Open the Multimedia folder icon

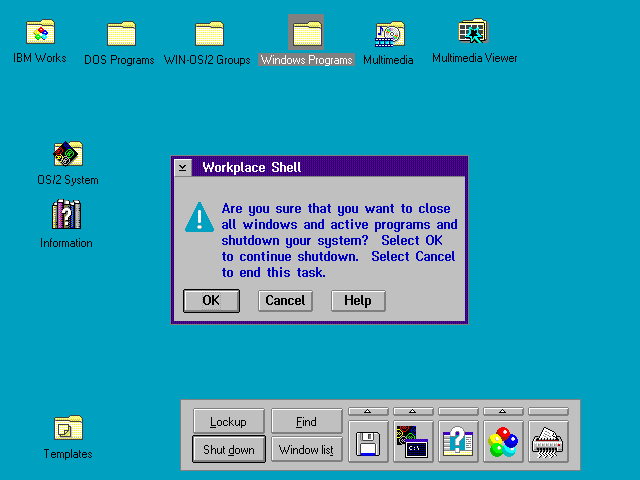390,34
